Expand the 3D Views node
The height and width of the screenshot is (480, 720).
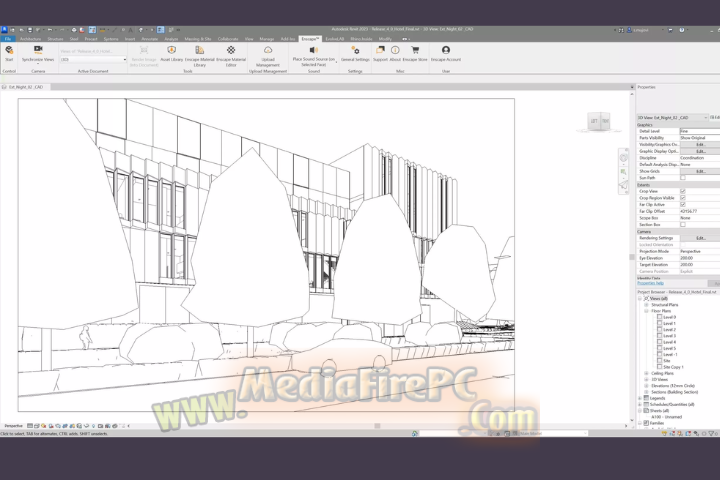[x=647, y=380]
